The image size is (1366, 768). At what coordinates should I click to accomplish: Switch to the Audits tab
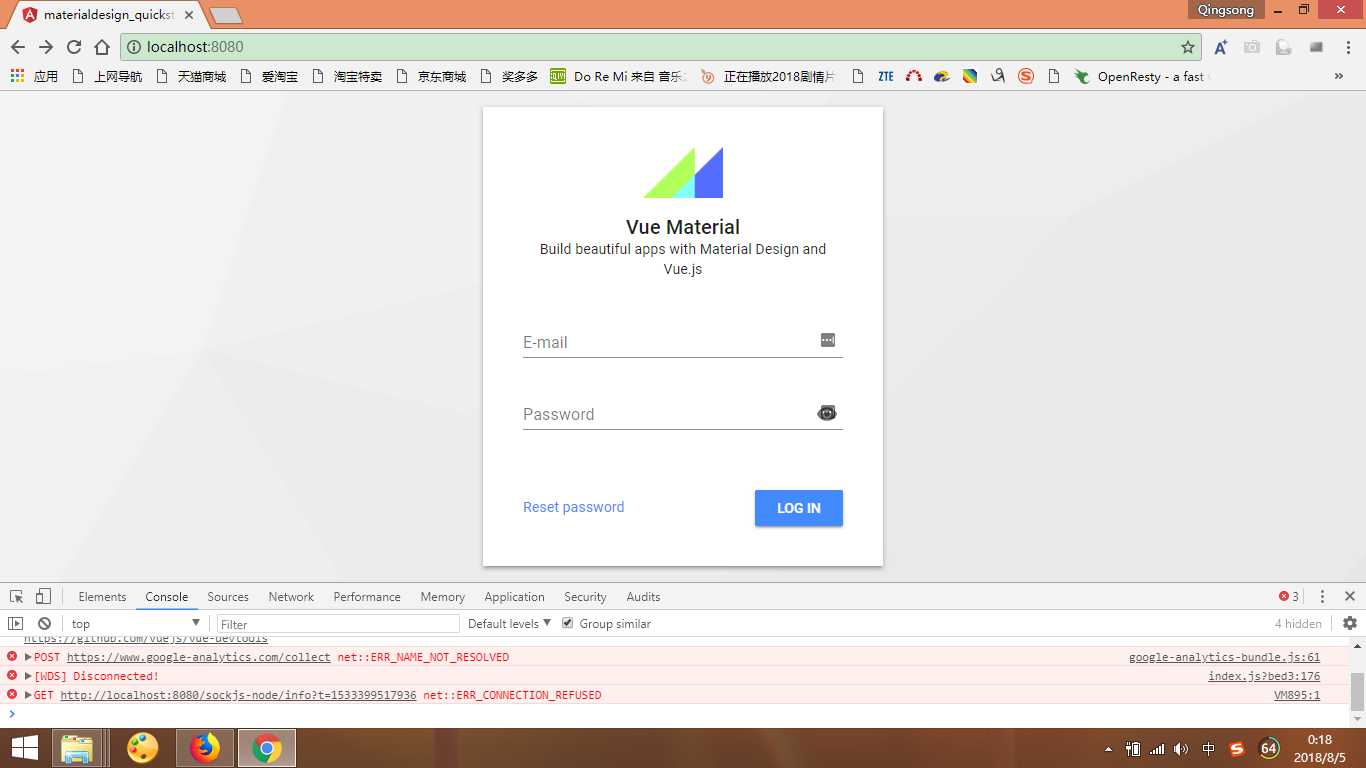pos(643,597)
